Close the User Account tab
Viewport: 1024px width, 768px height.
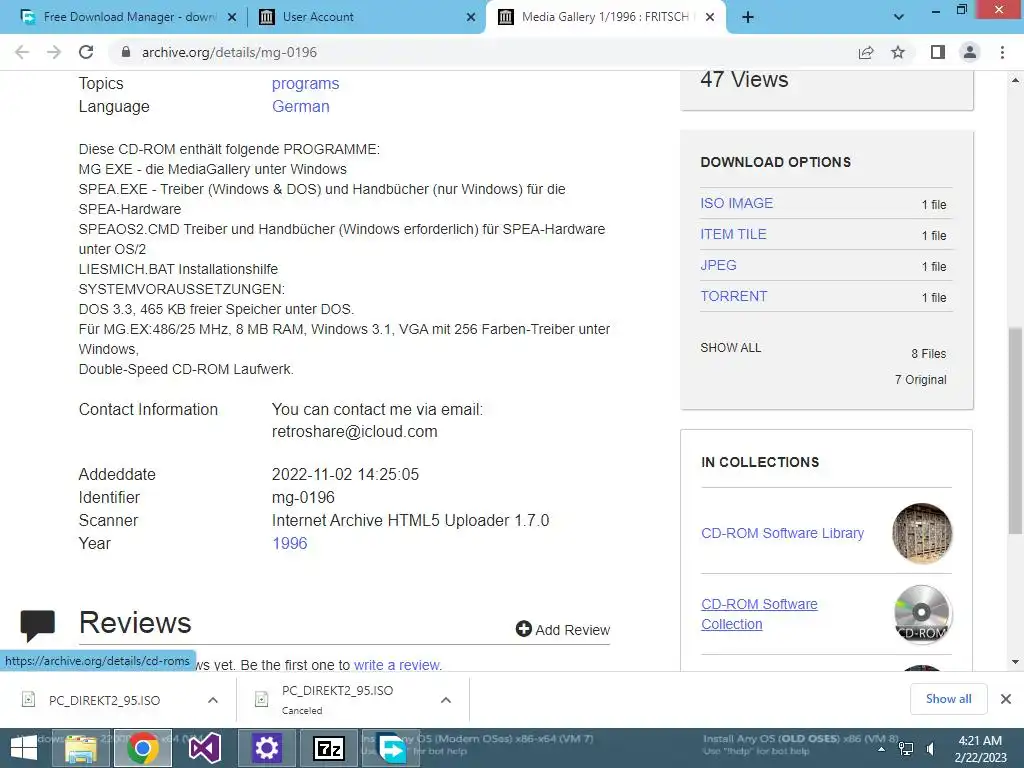pos(471,17)
